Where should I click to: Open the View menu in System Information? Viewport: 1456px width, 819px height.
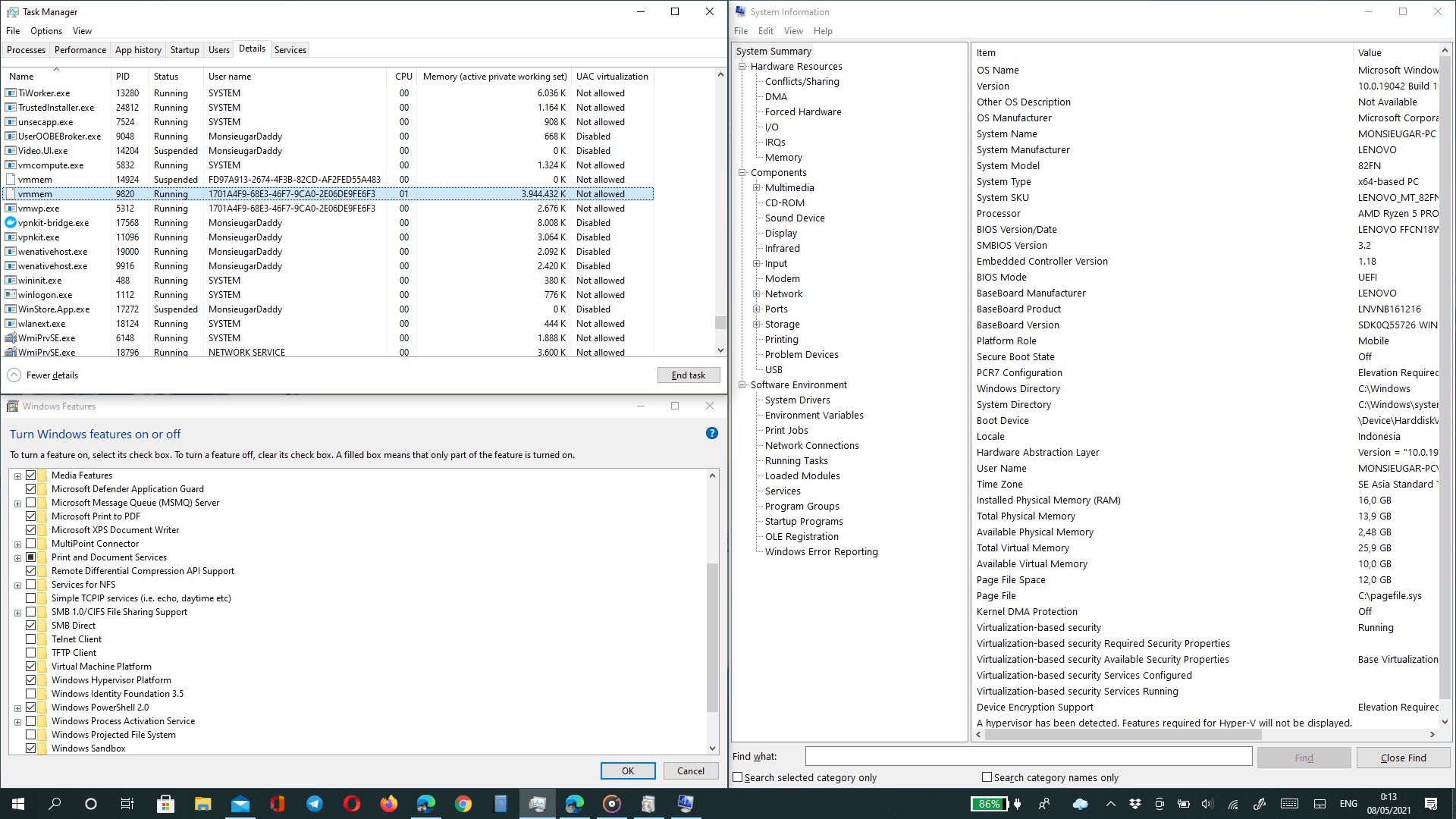point(793,31)
